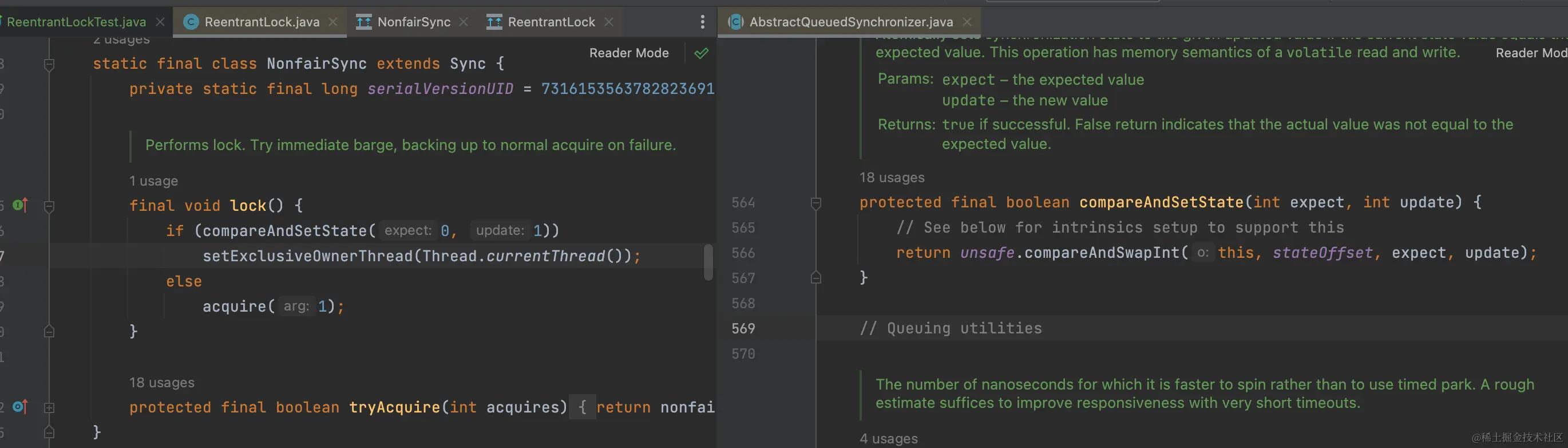The image size is (1568, 448).
Task: Click the '4 usages' hint in right editor
Action: click(x=889, y=438)
